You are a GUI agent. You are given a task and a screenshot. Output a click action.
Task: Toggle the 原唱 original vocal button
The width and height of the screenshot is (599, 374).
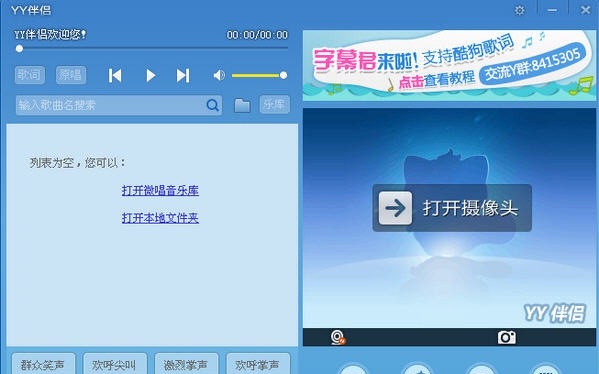click(71, 75)
